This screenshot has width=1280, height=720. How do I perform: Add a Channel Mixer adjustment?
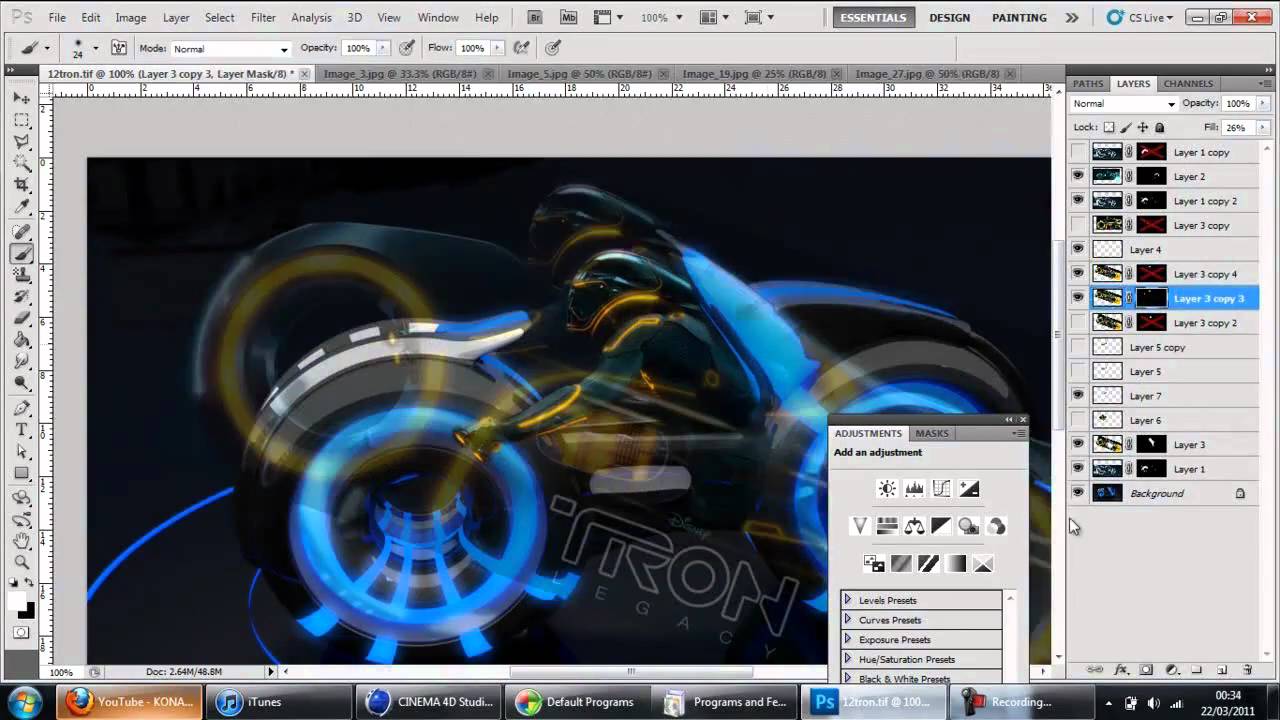[996, 526]
